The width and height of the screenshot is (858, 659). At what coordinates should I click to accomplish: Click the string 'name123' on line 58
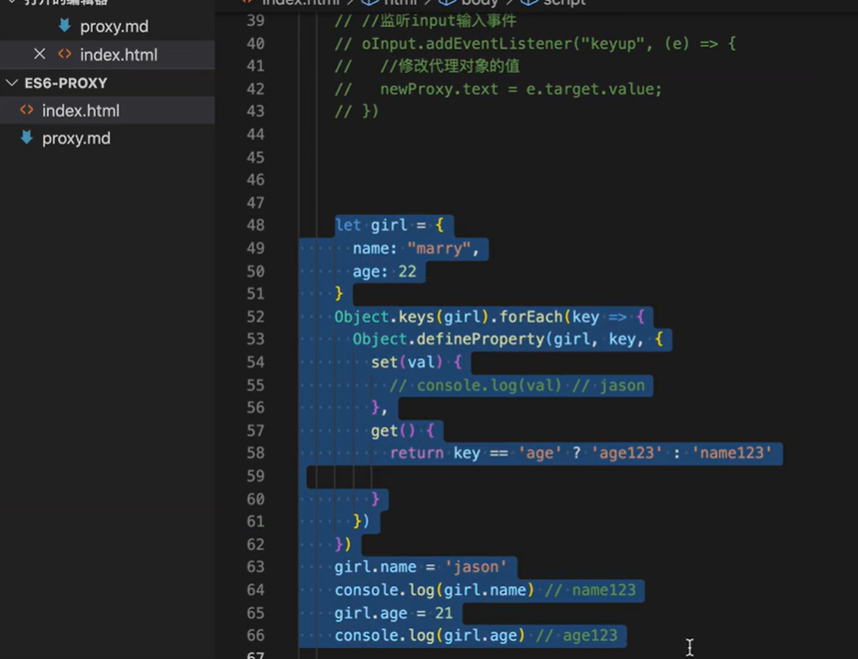(x=732, y=453)
